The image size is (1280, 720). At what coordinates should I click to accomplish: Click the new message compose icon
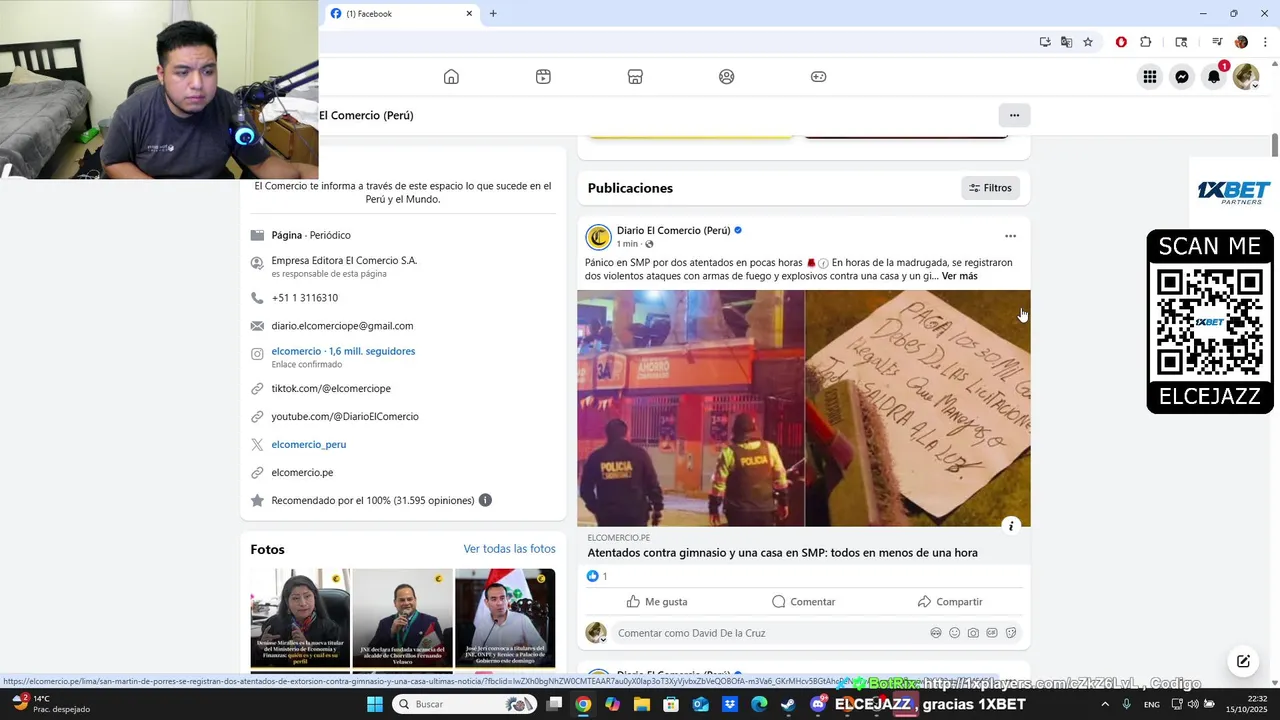tap(1243, 661)
